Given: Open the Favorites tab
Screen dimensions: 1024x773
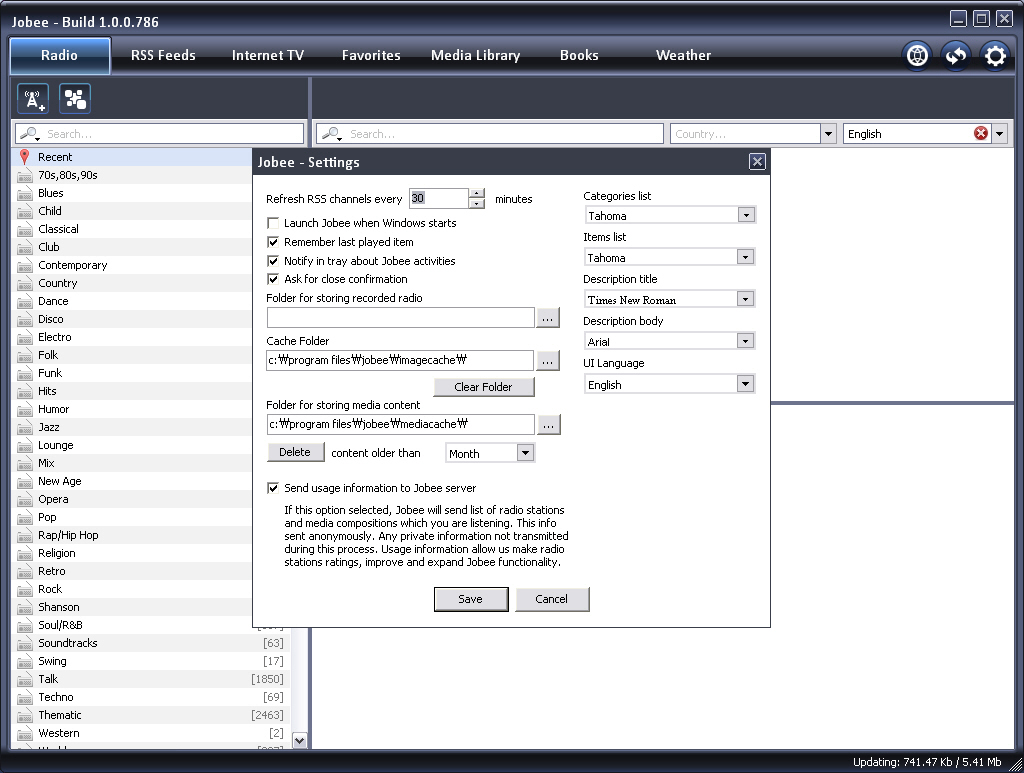Looking at the screenshot, I should [x=371, y=55].
